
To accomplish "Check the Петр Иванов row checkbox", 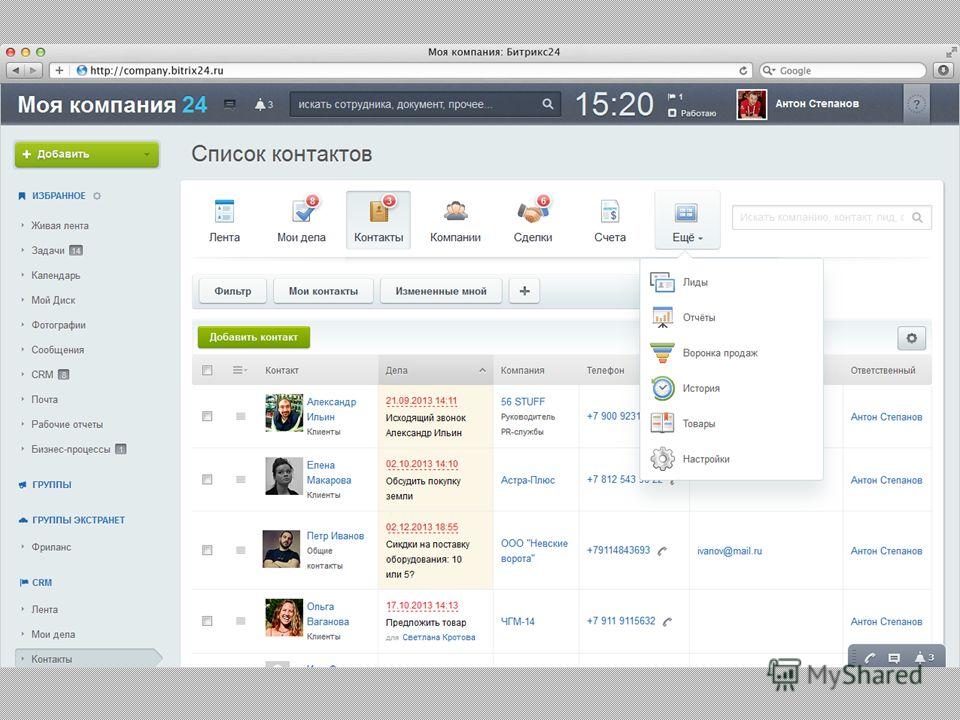I will click(x=207, y=550).
